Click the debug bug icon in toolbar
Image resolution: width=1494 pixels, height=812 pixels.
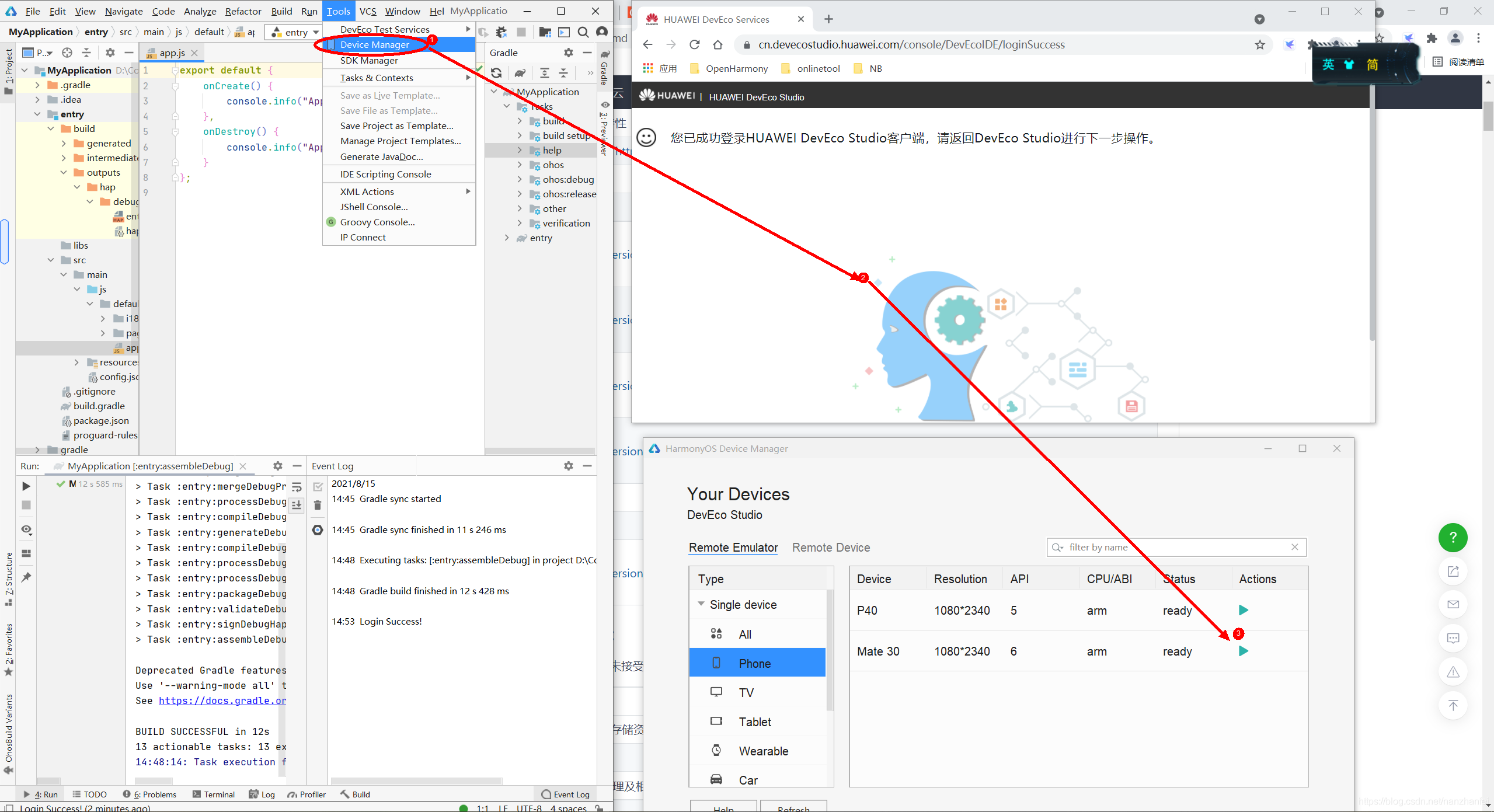point(501,32)
